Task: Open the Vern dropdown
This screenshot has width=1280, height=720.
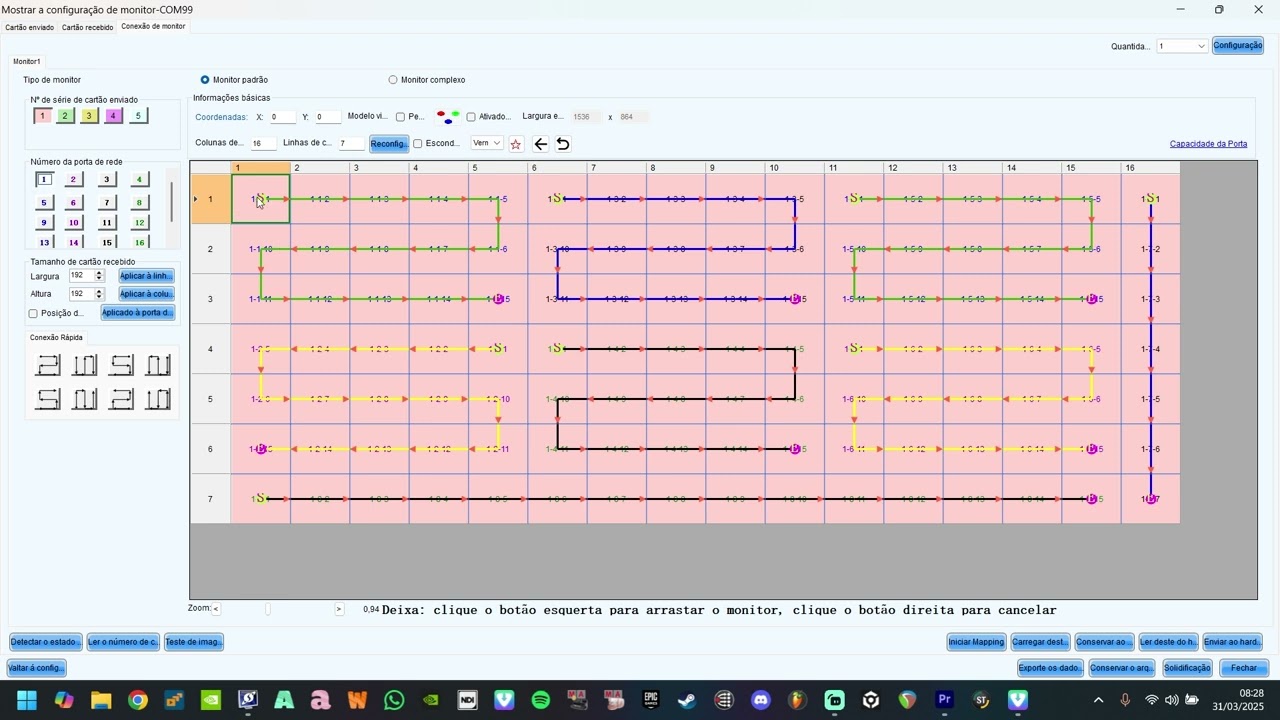Action: point(487,143)
